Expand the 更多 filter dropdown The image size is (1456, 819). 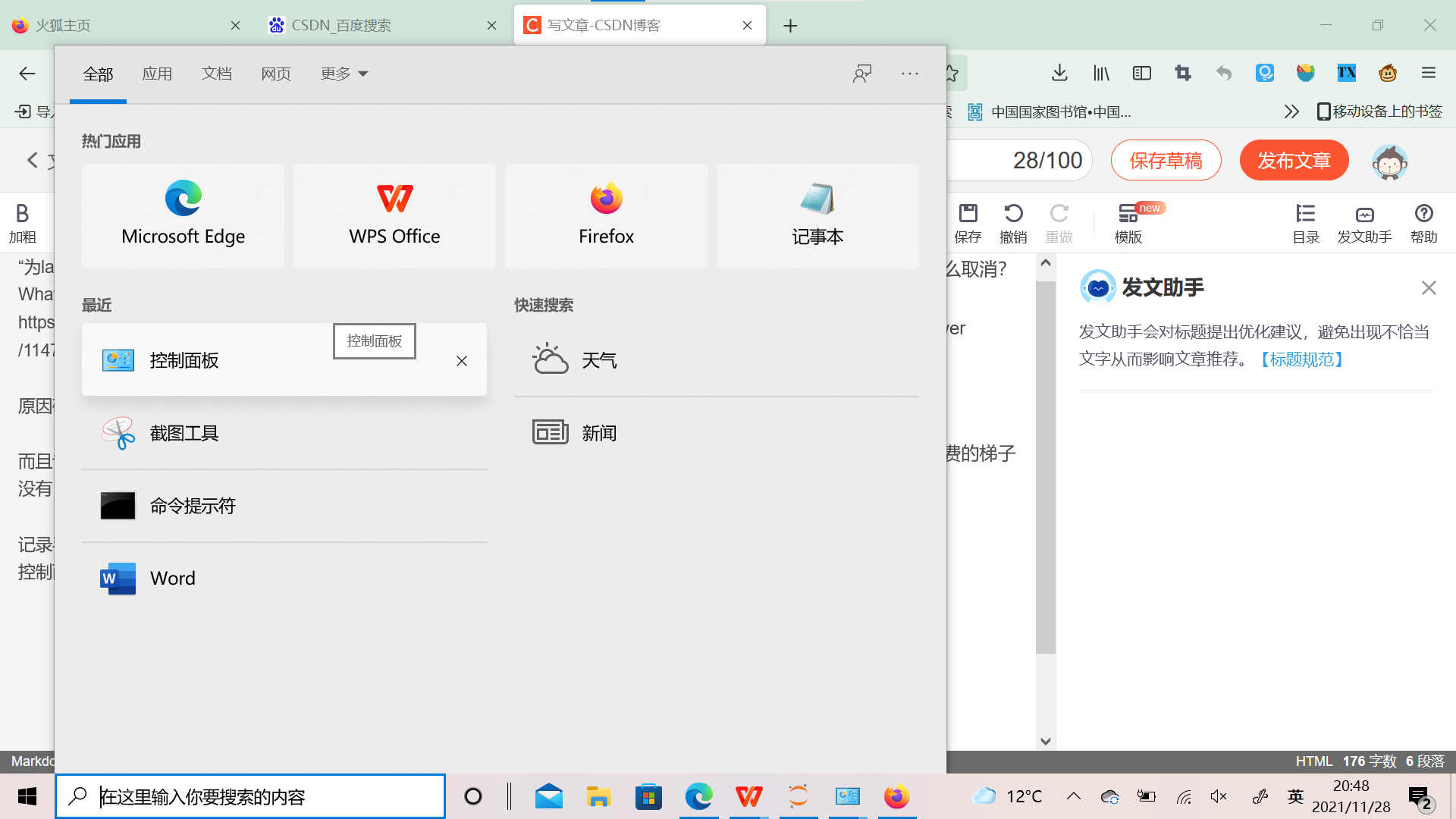click(344, 74)
